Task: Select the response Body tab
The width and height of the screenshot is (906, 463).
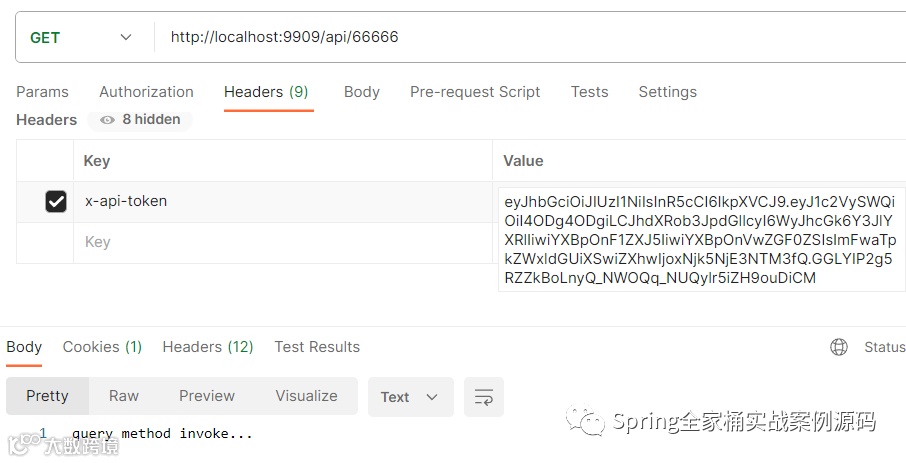Action: click(x=24, y=347)
